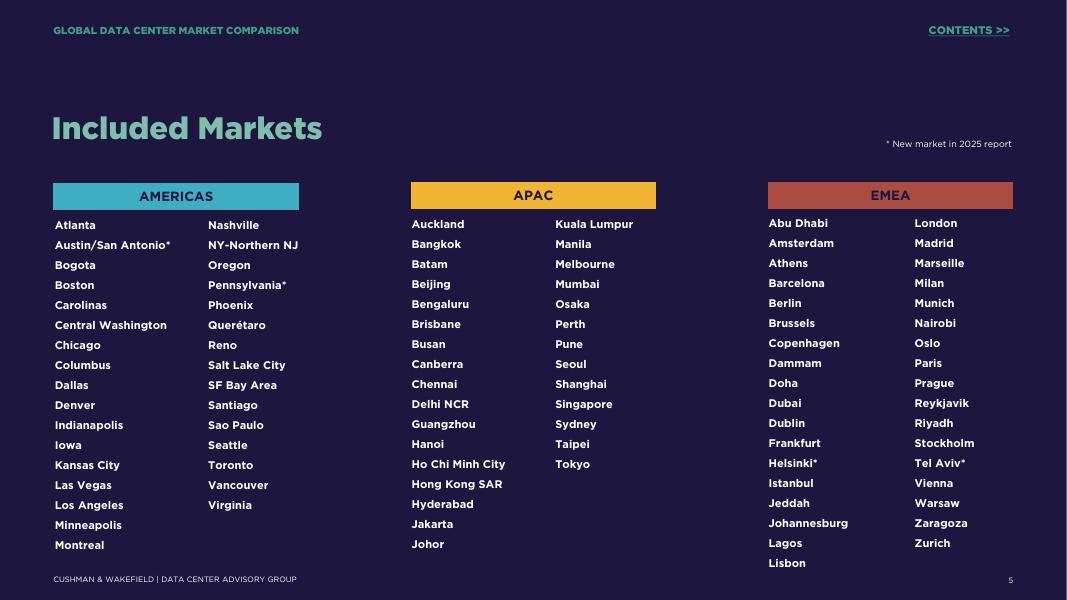This screenshot has width=1067, height=600.
Task: Click the Cushman & Wakefield footer text
Action: (x=175, y=579)
